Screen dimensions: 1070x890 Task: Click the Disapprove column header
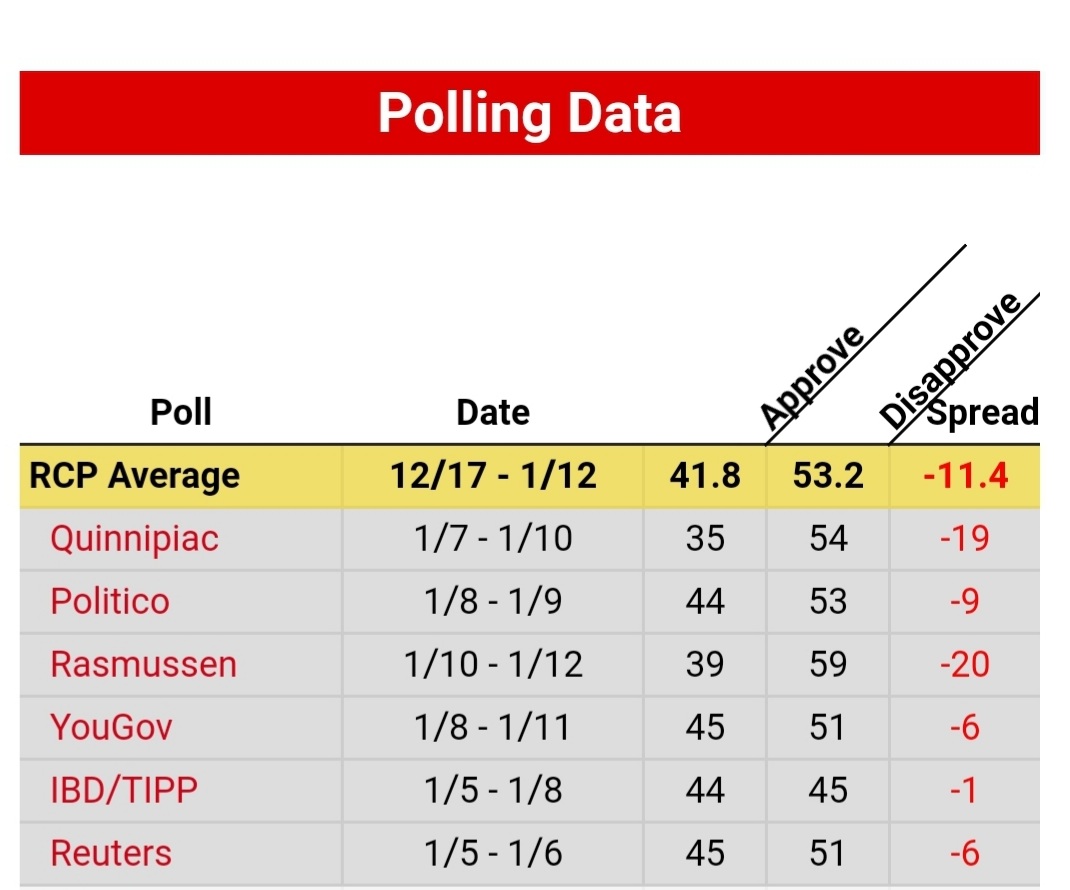coord(950,360)
